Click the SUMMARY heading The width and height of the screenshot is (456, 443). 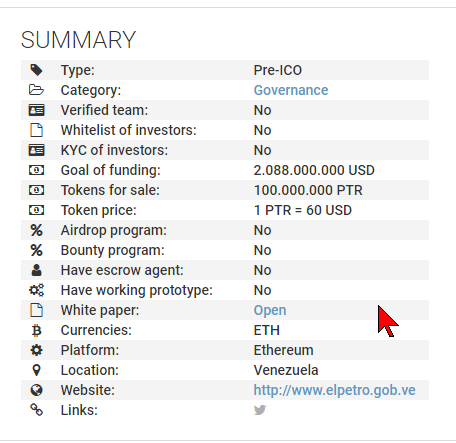coord(79,40)
